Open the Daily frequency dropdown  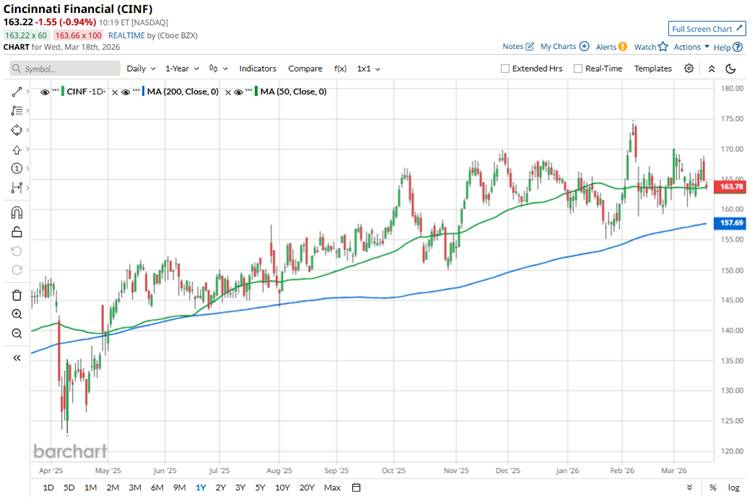pos(139,69)
